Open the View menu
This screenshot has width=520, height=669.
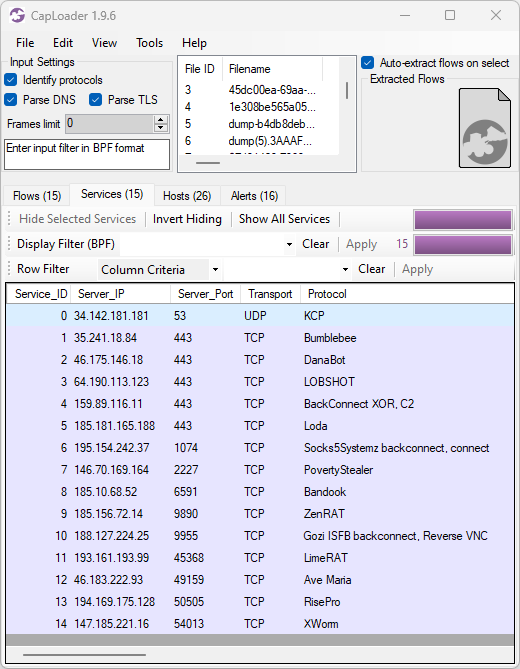tap(104, 43)
